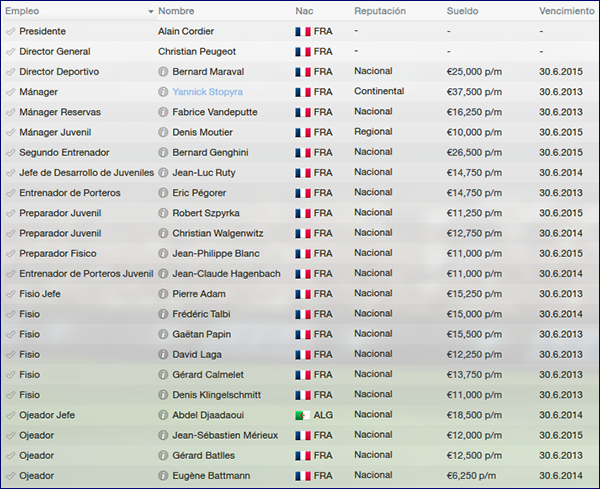Click Algeria flag in Djaadaoui row
Viewport: 600px width, 489px height.
(302, 415)
